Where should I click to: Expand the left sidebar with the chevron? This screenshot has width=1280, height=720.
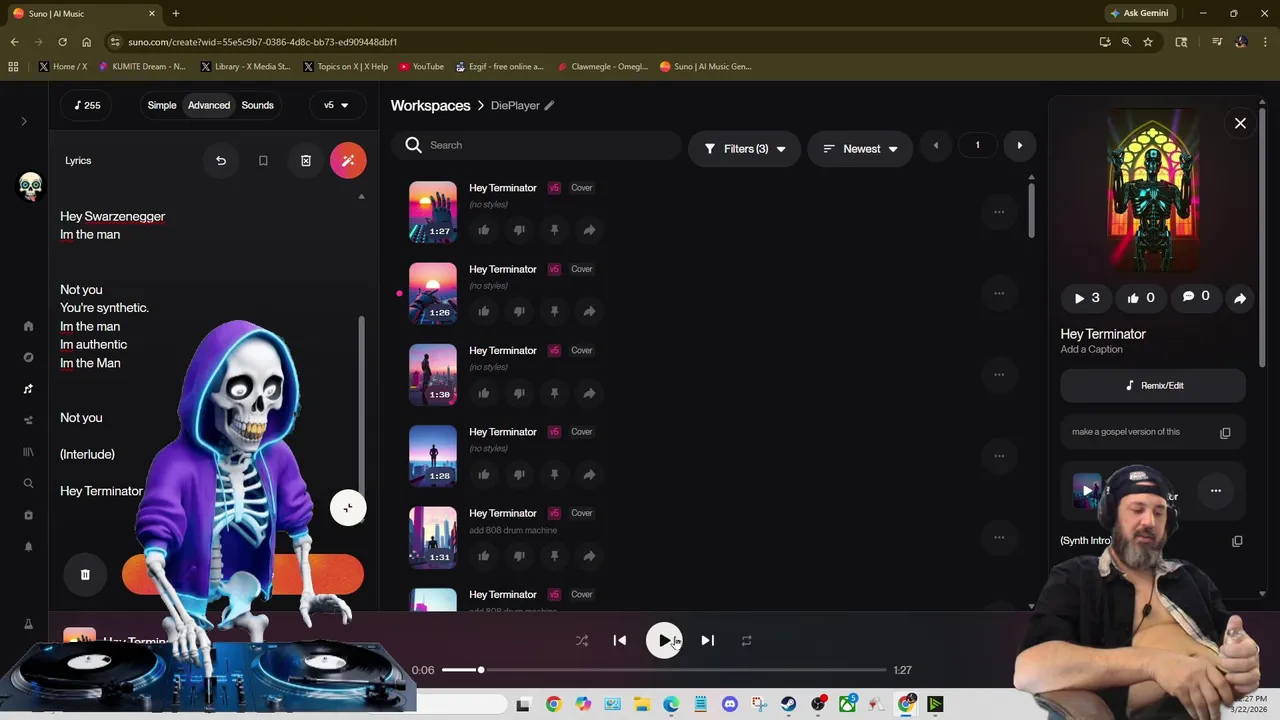[24, 121]
